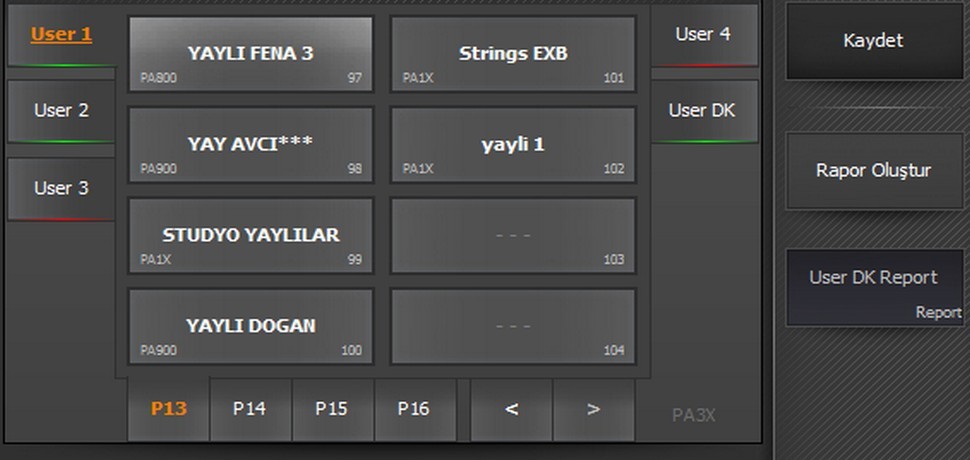Choose the YAY AVCI*** sound slot

[250, 145]
